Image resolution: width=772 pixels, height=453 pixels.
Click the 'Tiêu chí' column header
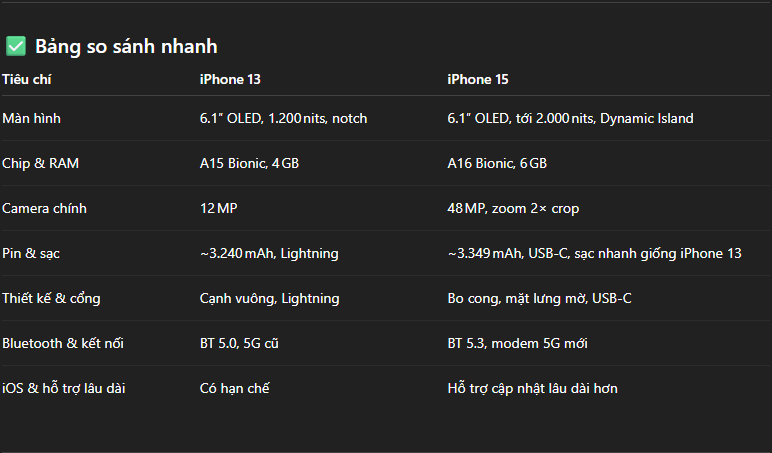(27, 79)
